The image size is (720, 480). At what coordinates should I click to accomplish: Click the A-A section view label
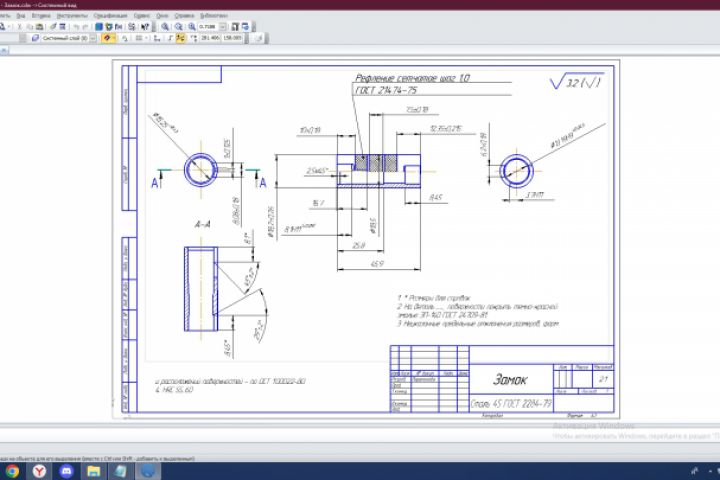point(202,224)
